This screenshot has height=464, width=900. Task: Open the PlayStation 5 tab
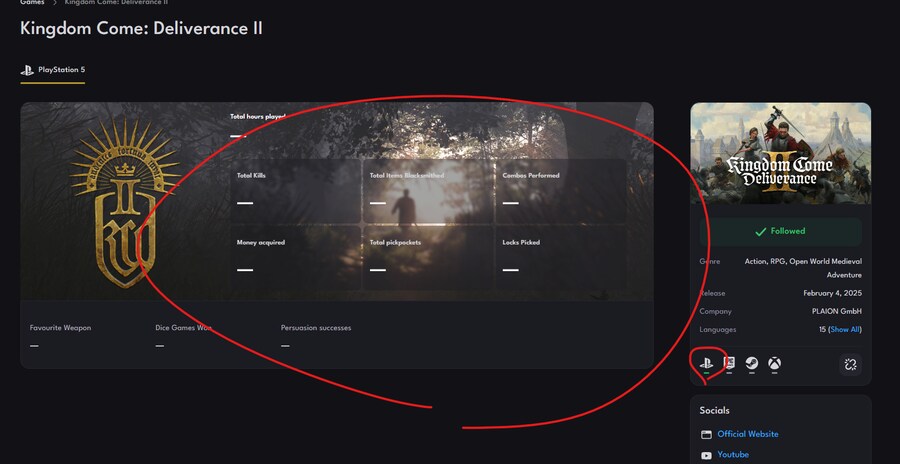click(53, 71)
